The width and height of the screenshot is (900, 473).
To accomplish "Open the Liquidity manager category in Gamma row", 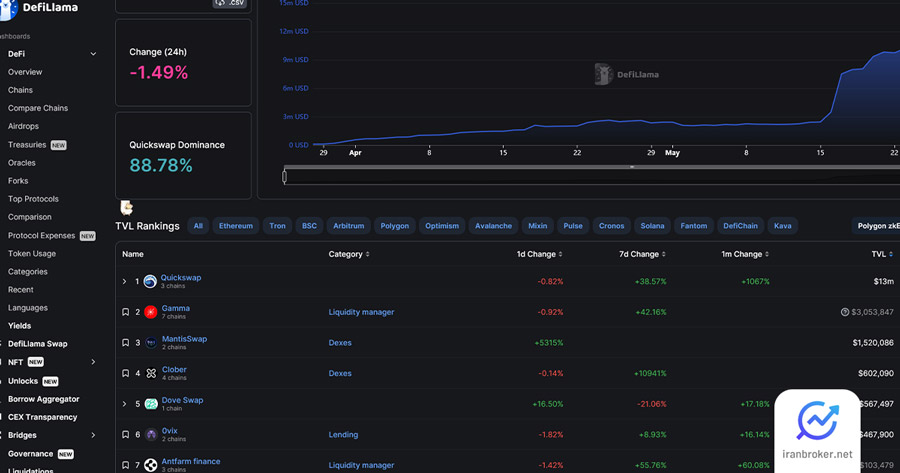I will (x=361, y=312).
